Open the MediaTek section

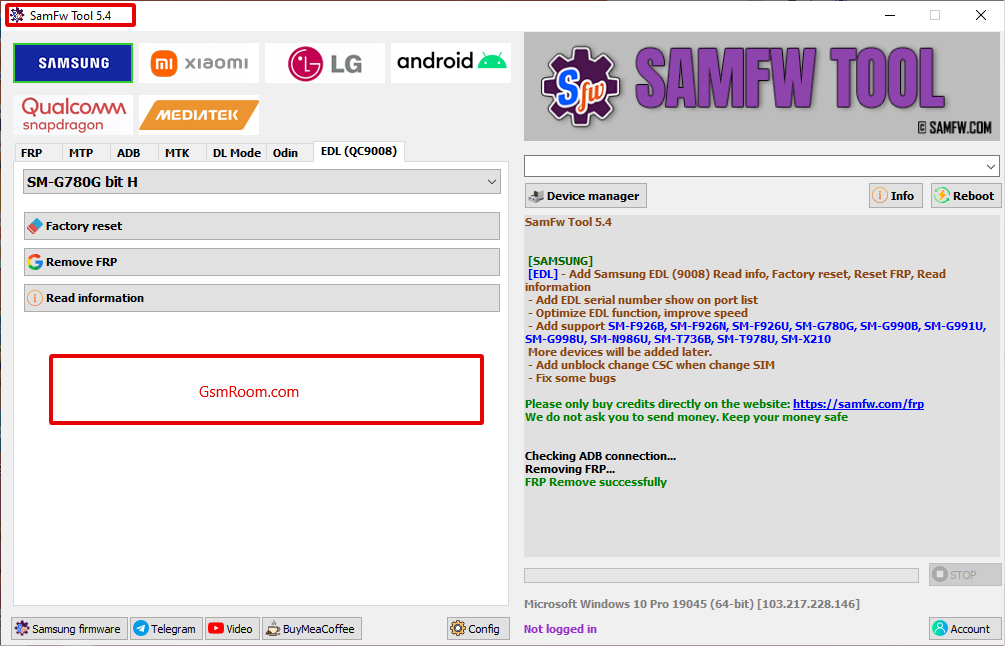[x=199, y=115]
